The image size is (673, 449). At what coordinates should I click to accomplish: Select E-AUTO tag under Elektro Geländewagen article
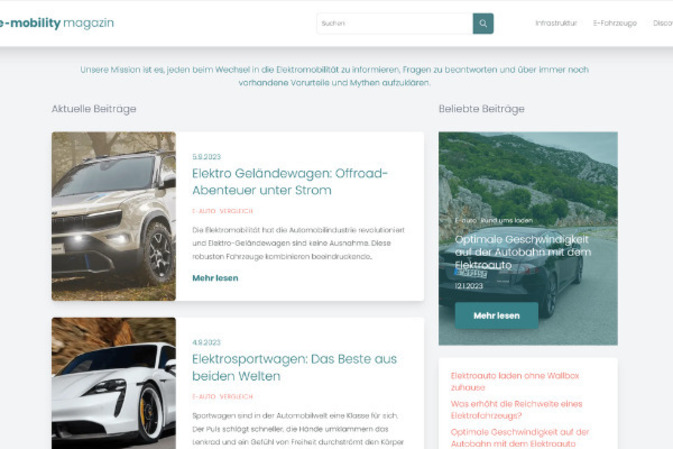tap(204, 211)
